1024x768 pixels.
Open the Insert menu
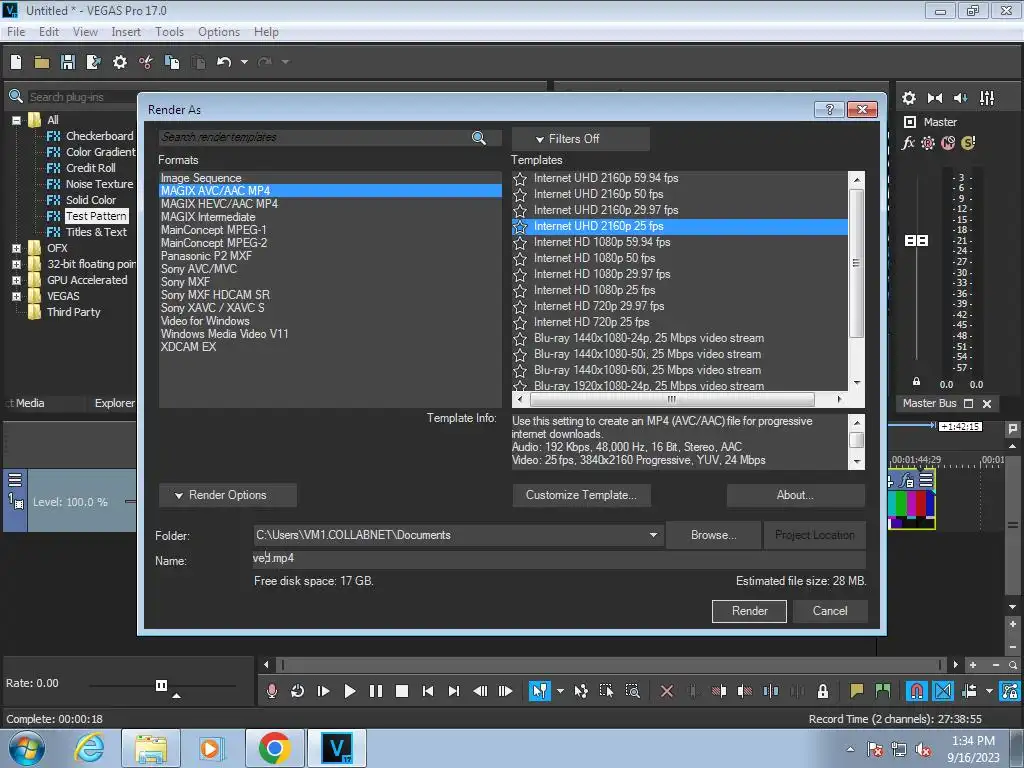pyautogui.click(x=126, y=31)
